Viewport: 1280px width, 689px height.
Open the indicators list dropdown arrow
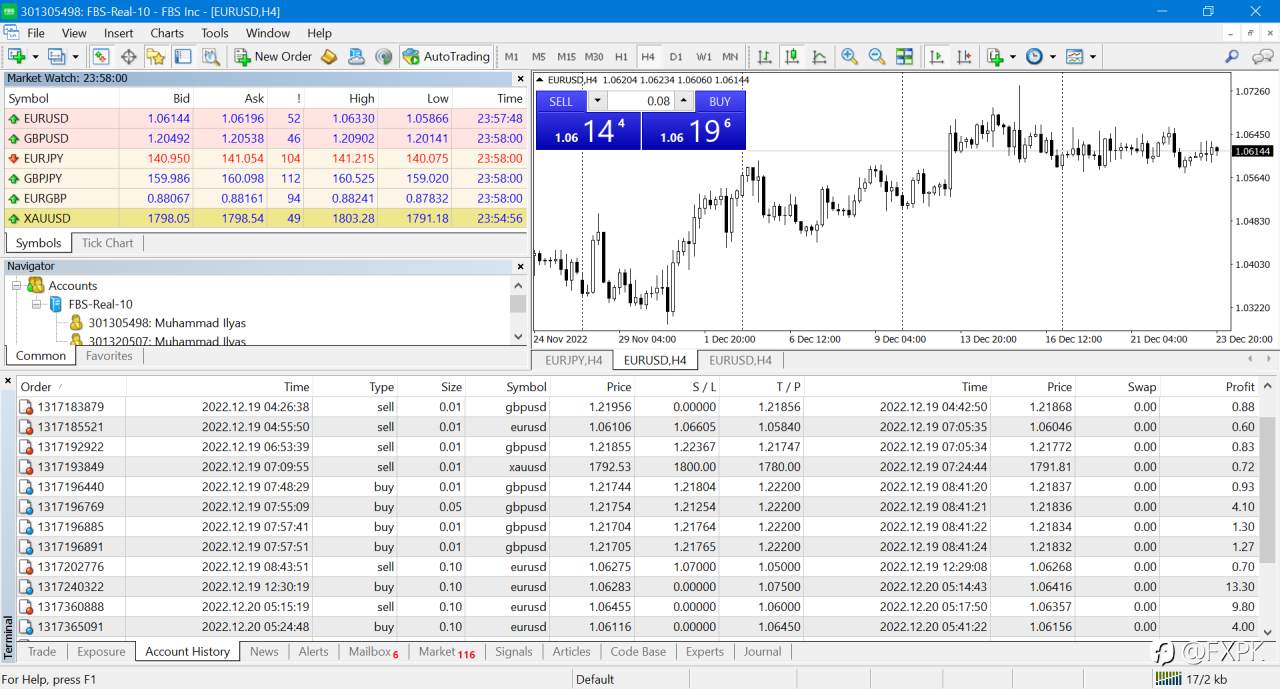click(1012, 57)
